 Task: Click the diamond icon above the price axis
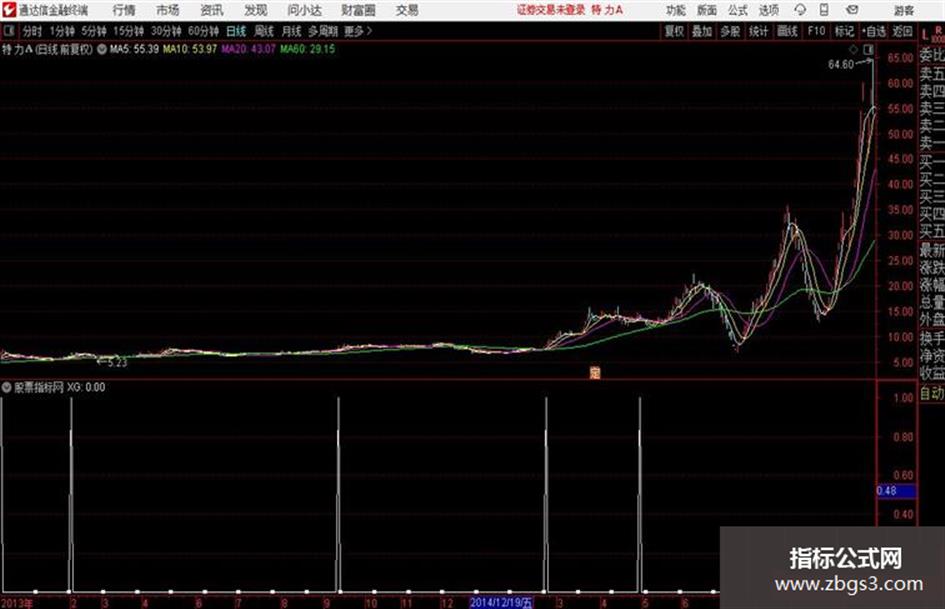click(x=853, y=49)
